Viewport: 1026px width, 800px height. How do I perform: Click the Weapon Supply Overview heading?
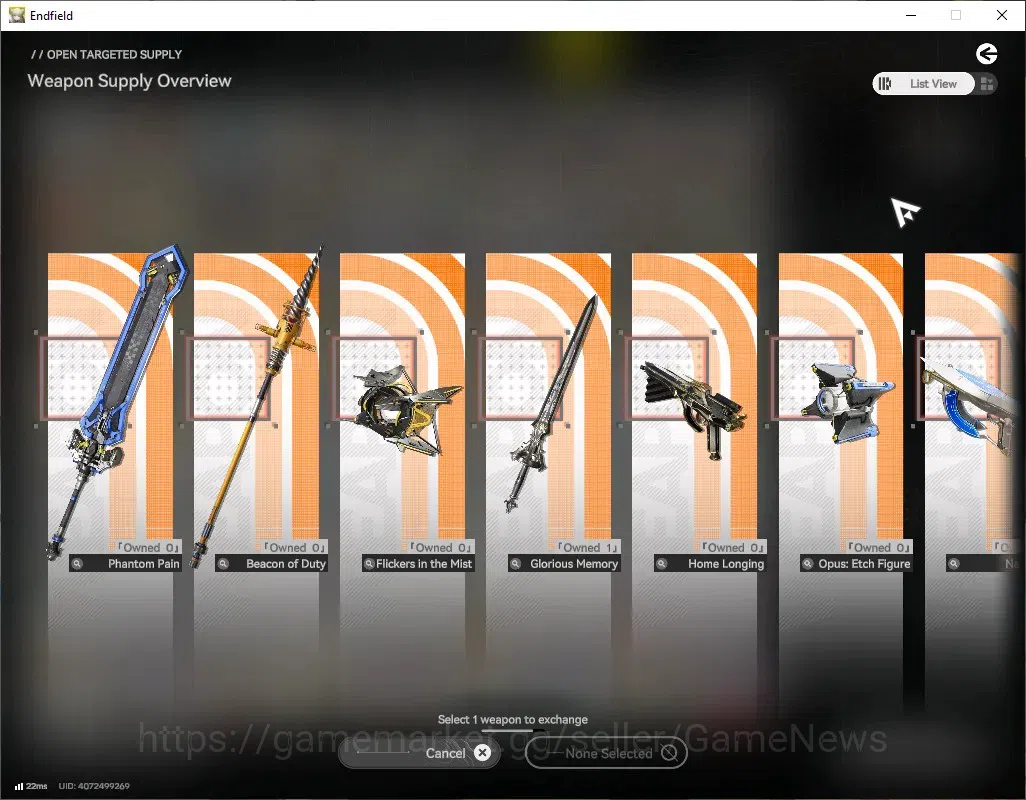130,81
